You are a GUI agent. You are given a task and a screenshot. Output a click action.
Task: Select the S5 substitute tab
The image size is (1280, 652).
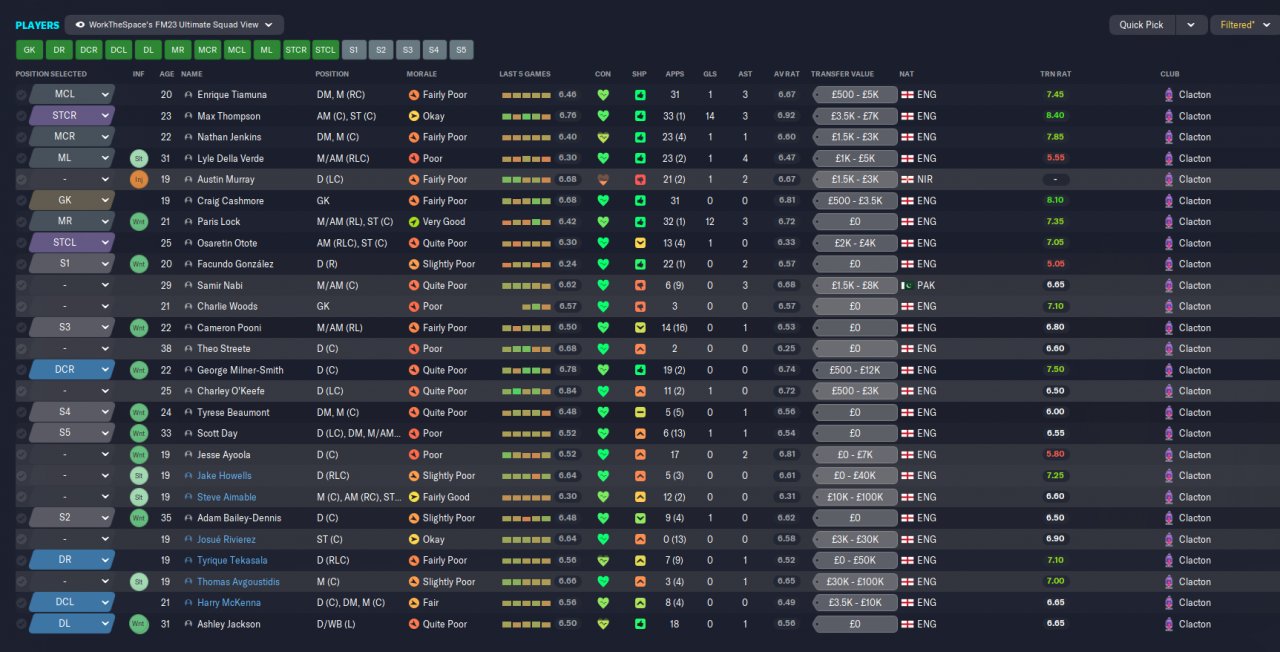[461, 49]
